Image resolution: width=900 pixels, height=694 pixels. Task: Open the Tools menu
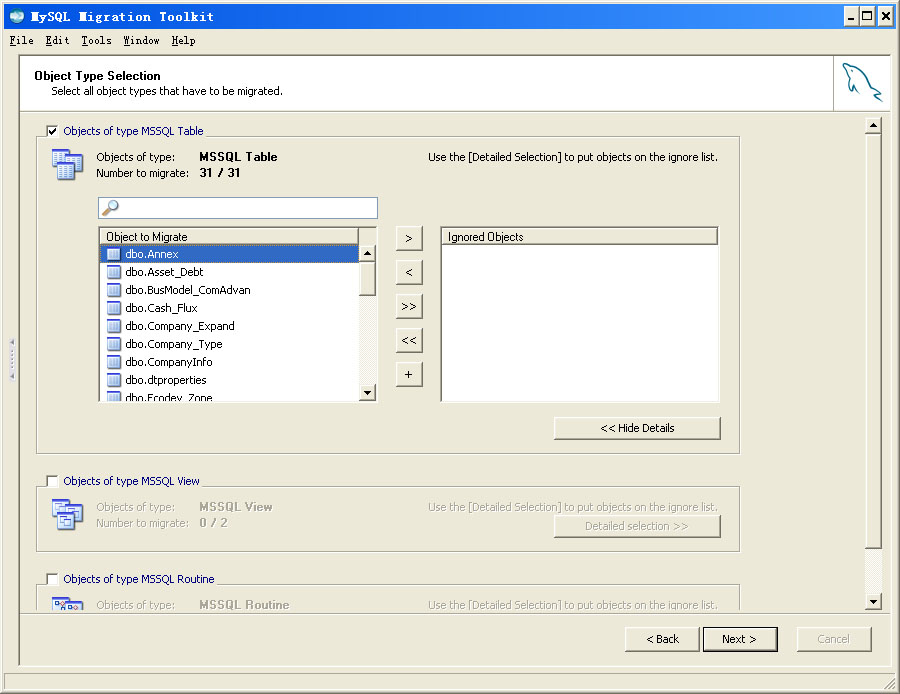pyautogui.click(x=96, y=41)
